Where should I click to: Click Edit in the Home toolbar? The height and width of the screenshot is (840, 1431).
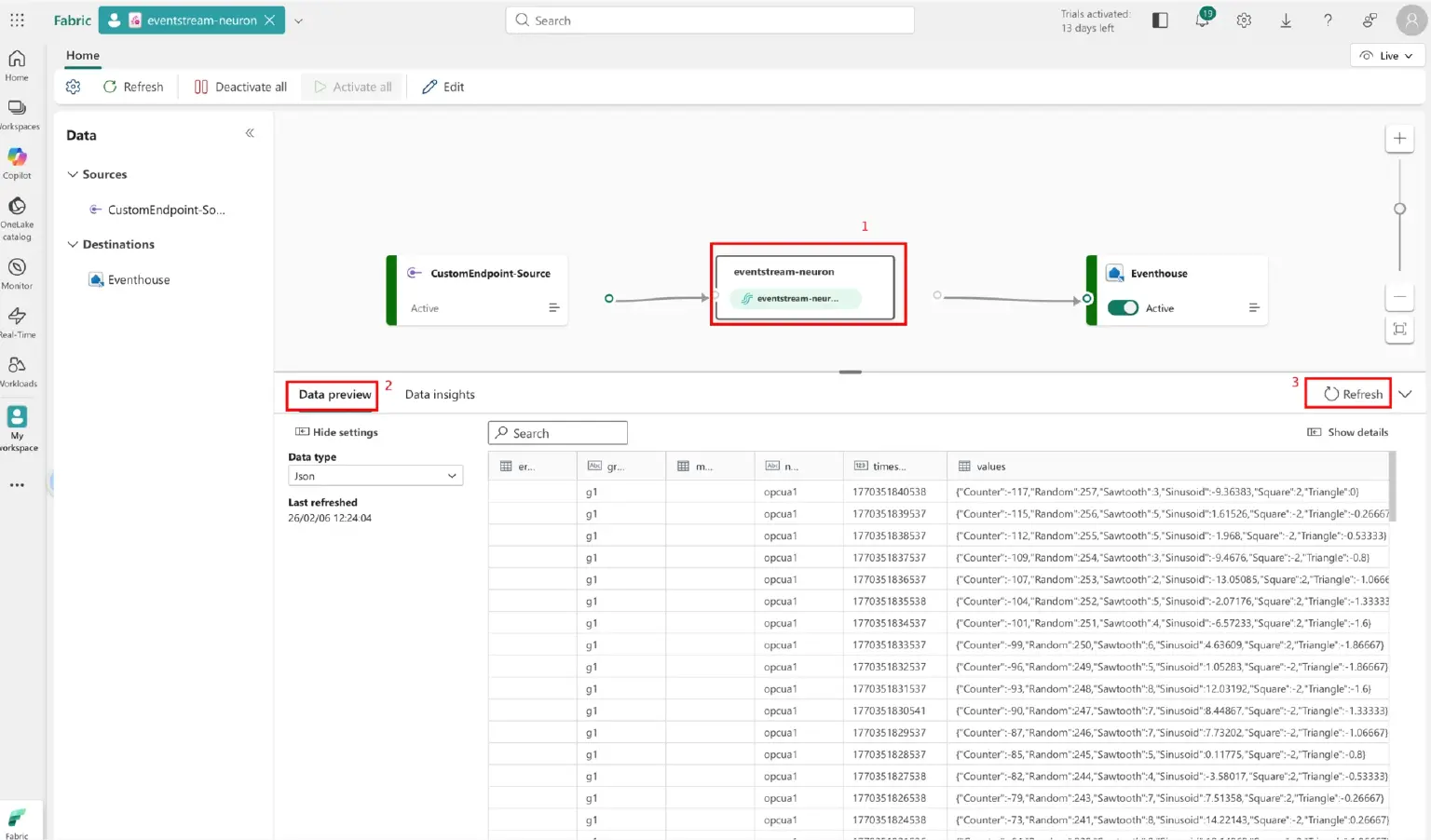443,87
